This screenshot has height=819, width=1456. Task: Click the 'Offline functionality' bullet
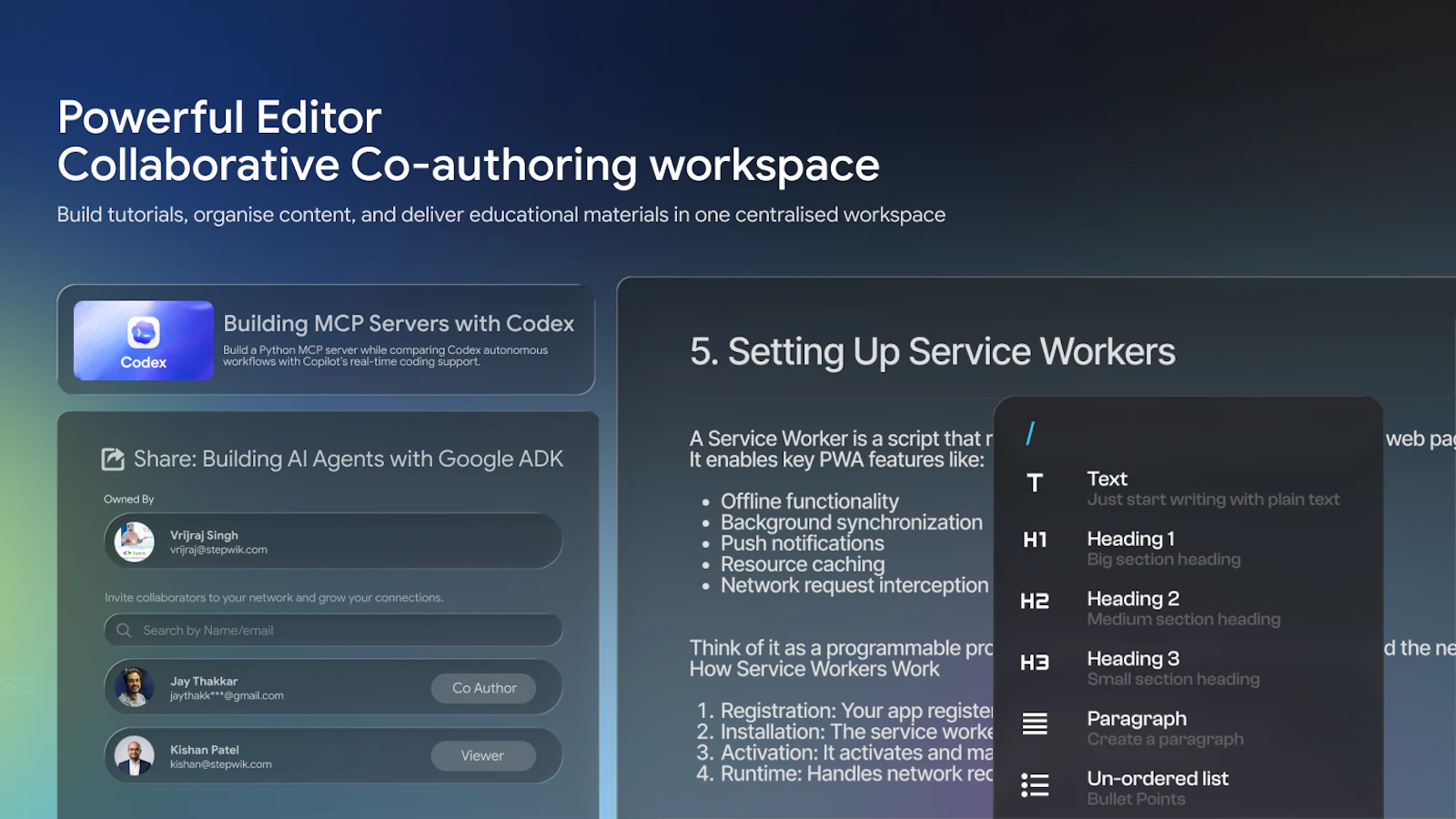click(810, 501)
